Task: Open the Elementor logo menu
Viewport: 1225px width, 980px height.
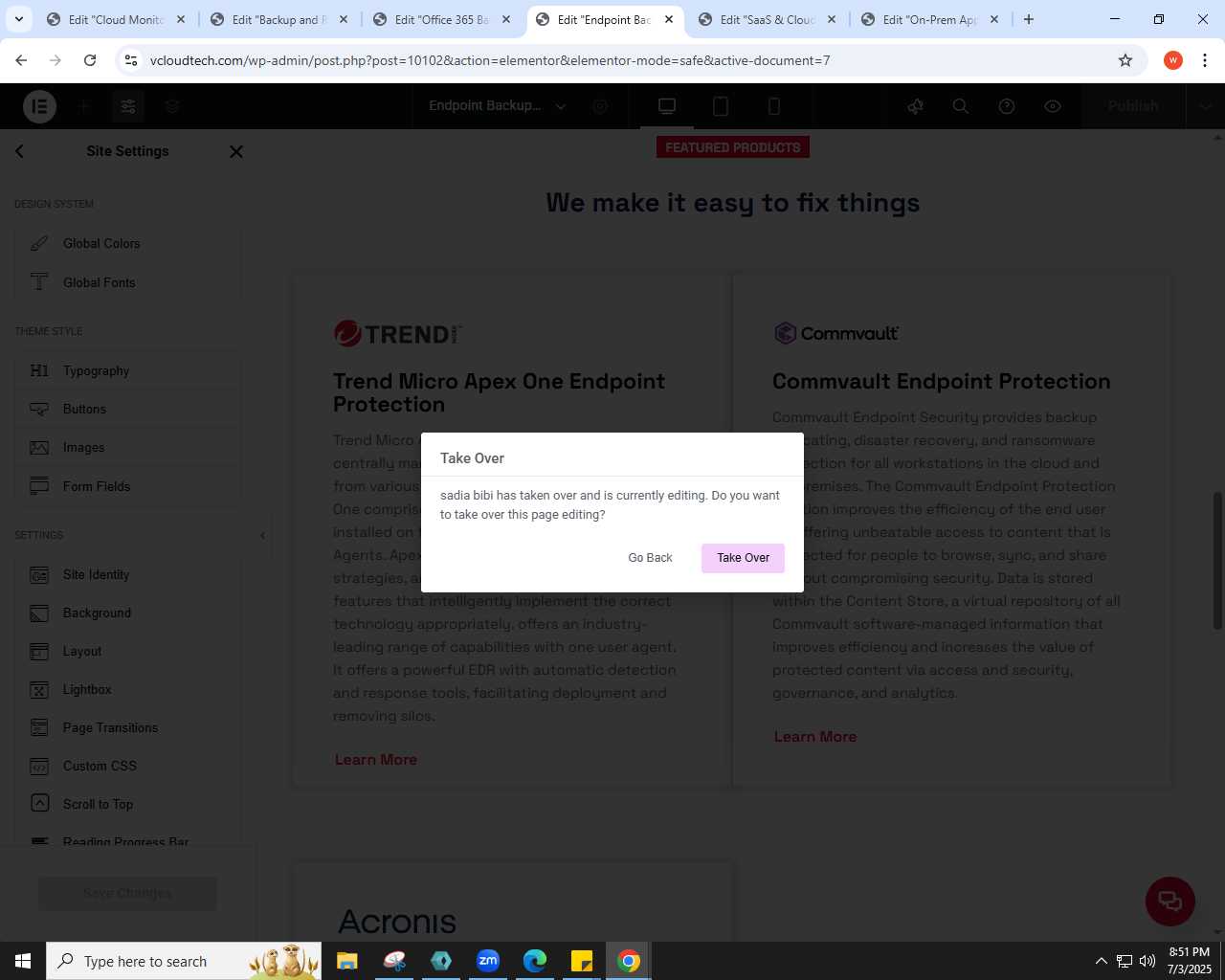Action: pos(39,106)
